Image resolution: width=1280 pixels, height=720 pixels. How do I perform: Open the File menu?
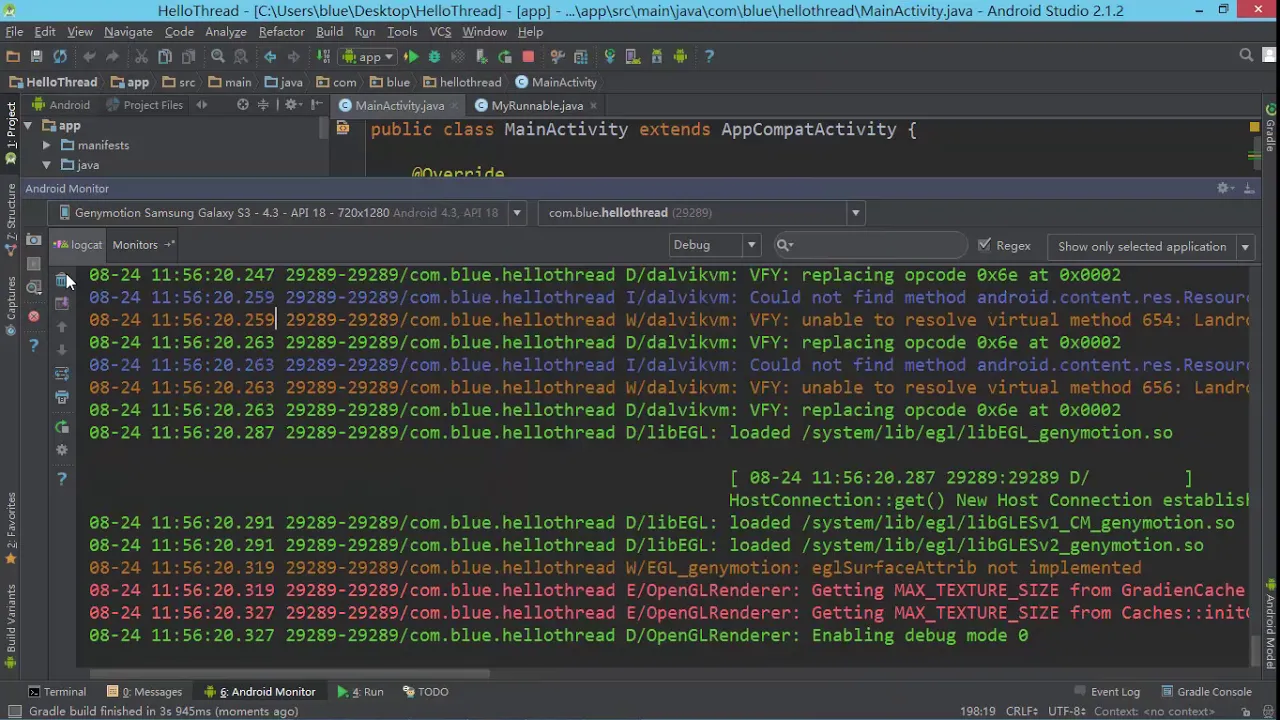pos(14,32)
